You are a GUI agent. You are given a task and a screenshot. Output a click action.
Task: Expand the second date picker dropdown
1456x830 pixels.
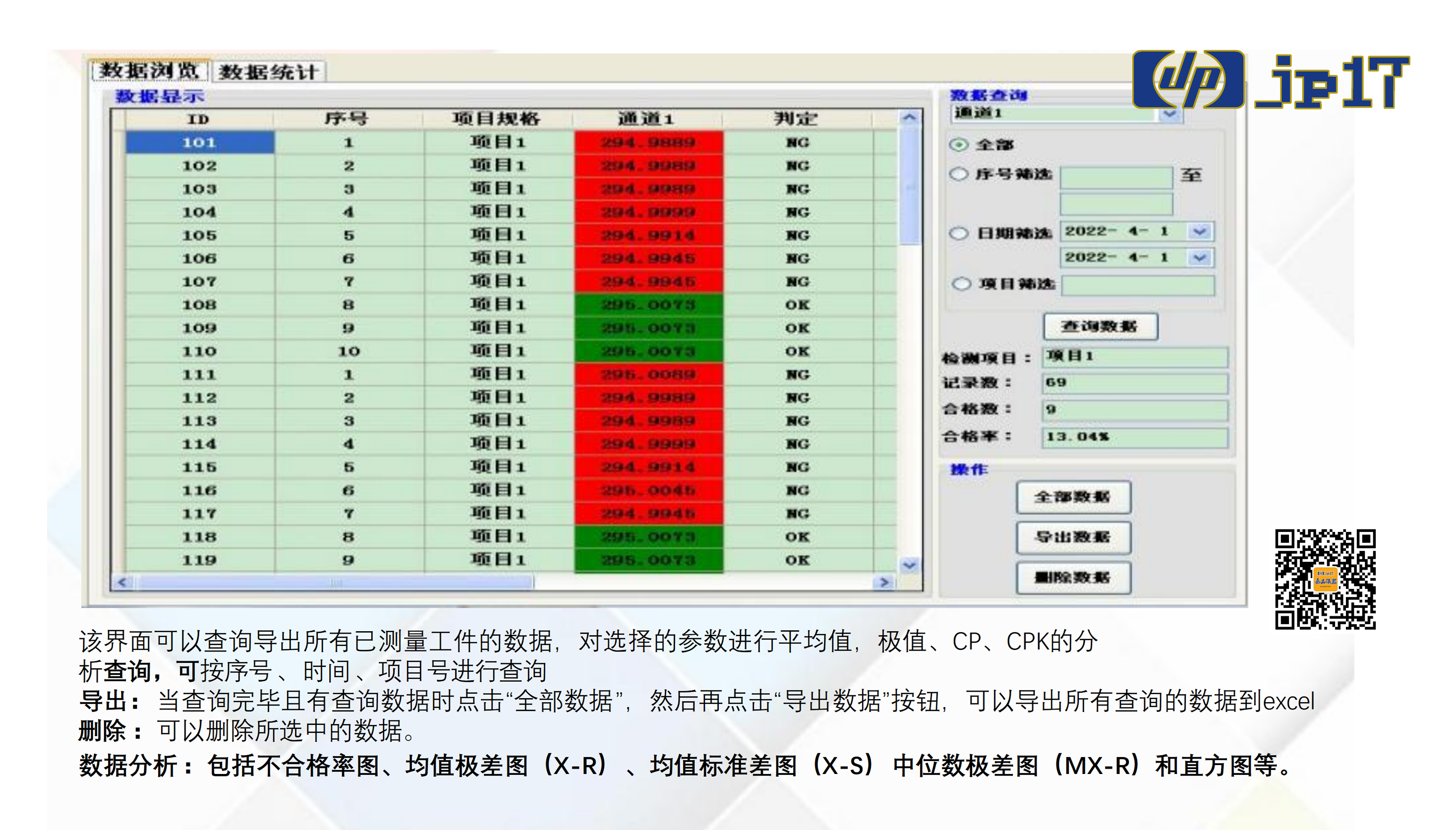point(1200,258)
